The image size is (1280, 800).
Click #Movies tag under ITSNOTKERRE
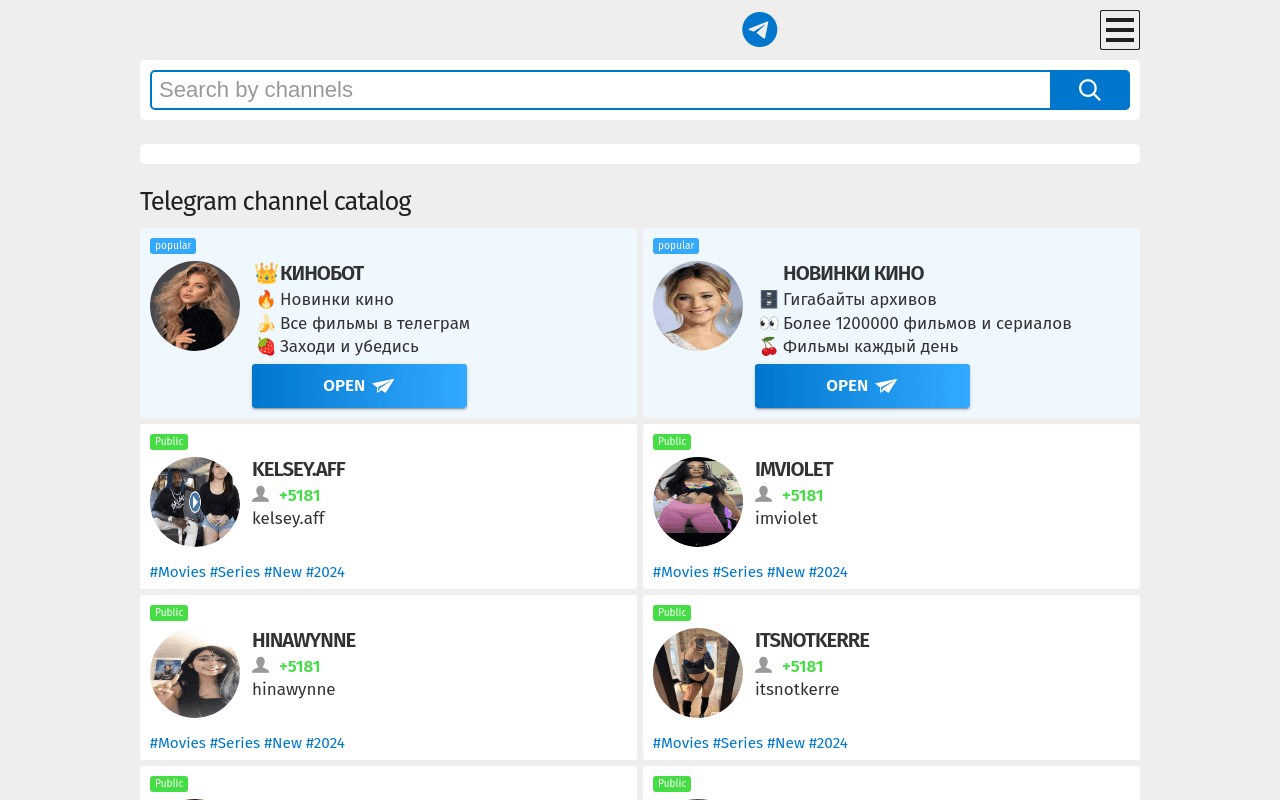[x=681, y=743]
